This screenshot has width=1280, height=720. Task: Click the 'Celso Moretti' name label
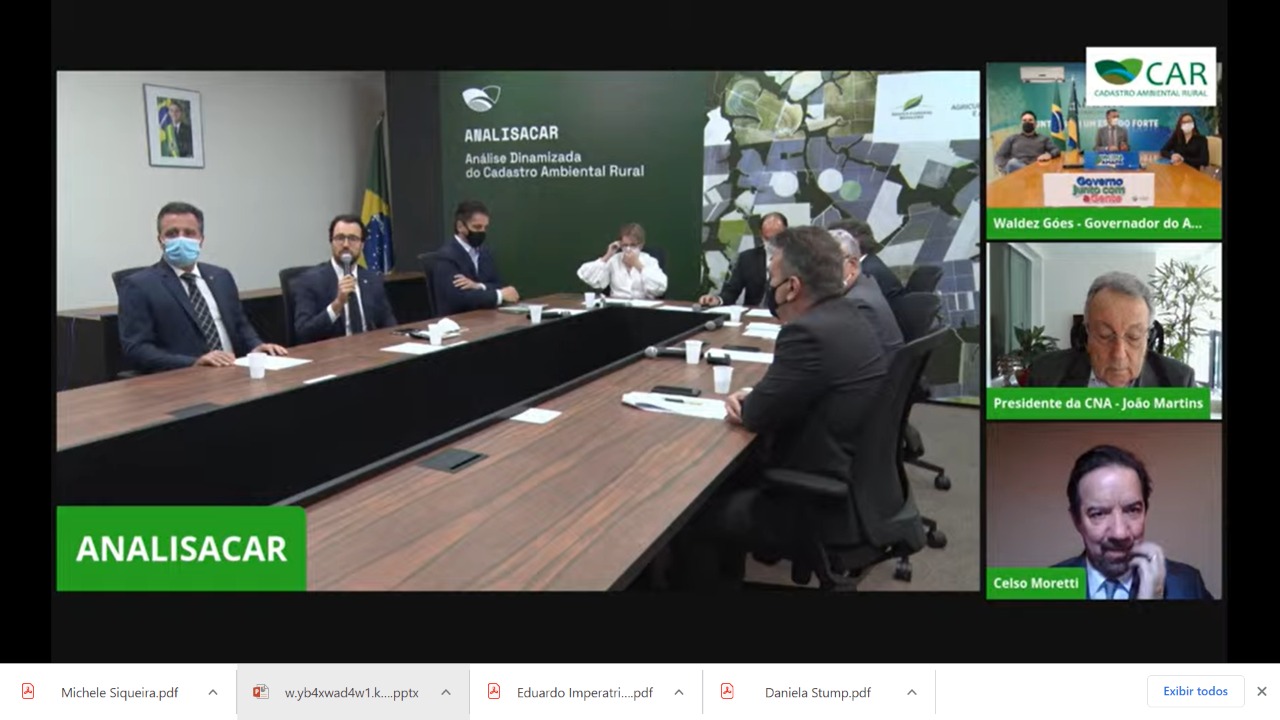[1037, 583]
